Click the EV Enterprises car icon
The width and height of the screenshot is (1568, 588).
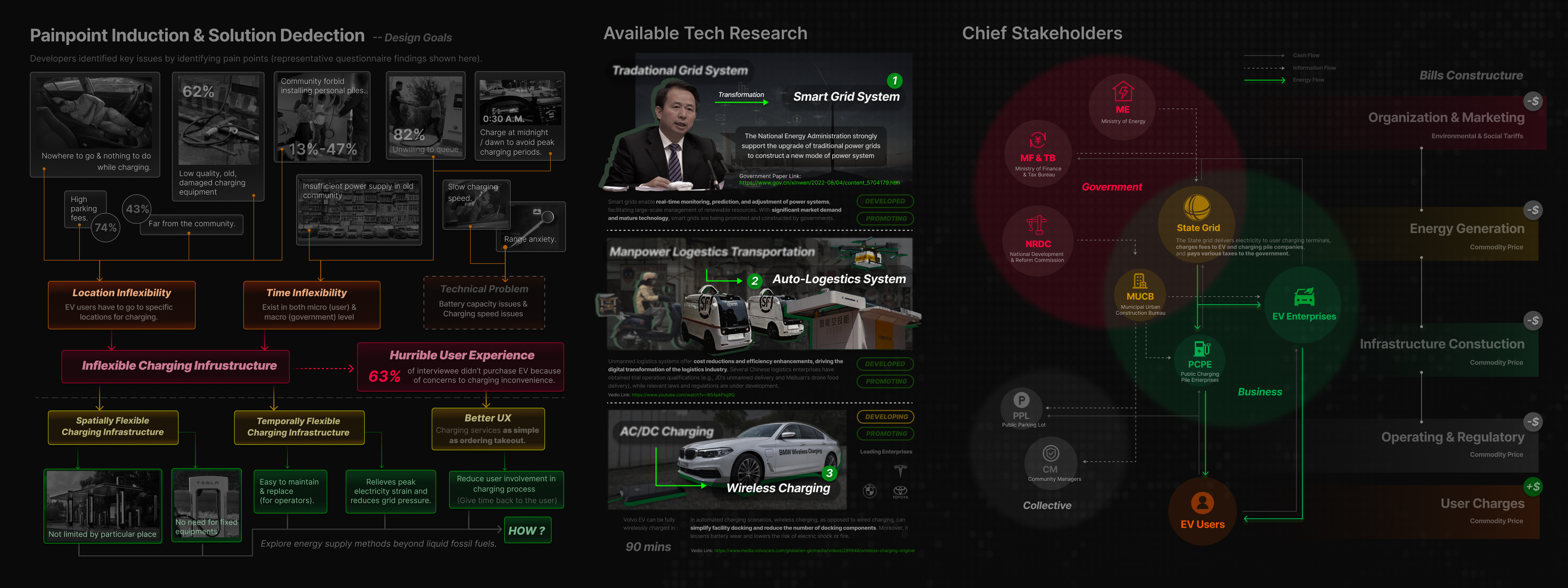(x=1304, y=298)
